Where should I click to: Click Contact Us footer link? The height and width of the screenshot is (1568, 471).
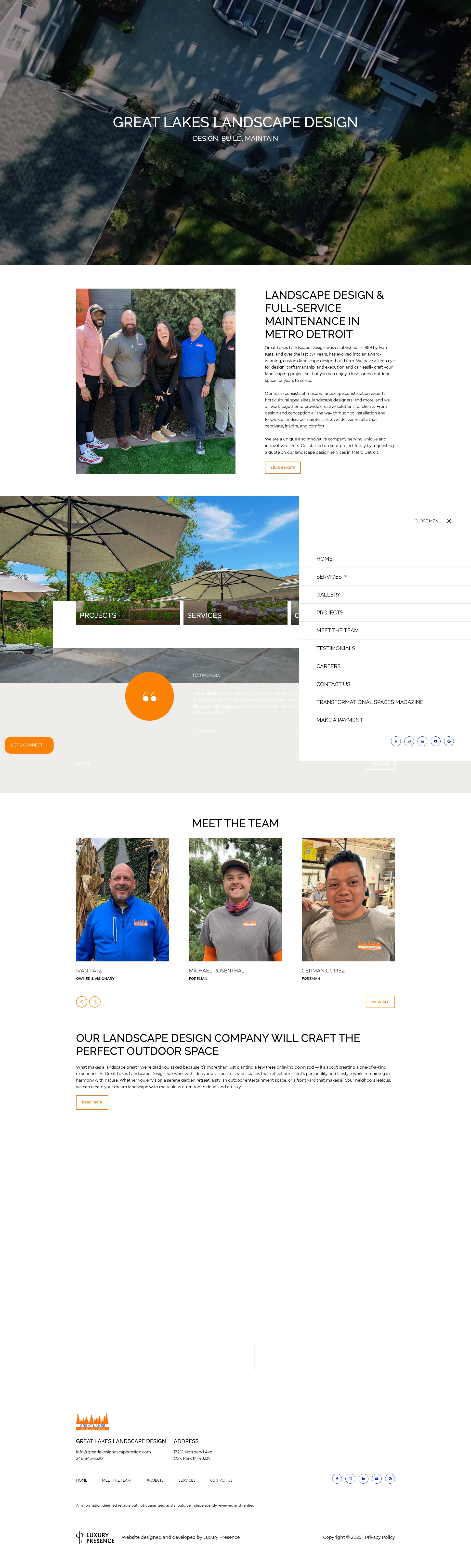(x=222, y=1480)
